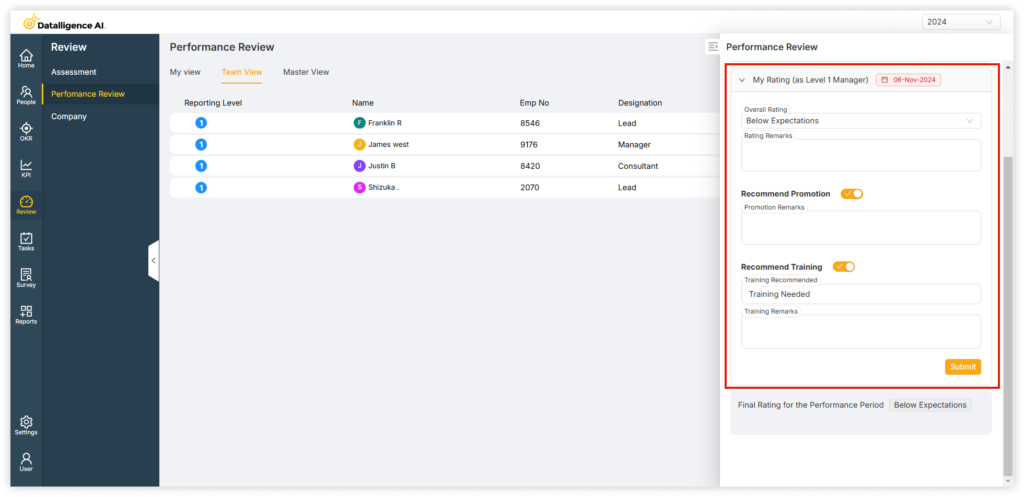Toggle the Recommend Training switch

[x=844, y=266]
